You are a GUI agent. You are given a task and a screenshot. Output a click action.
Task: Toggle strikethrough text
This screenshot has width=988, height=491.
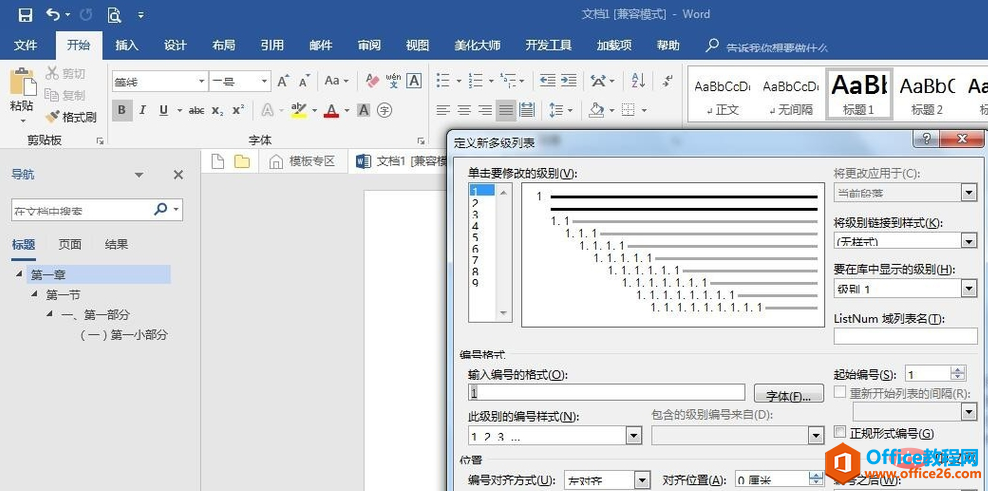[x=197, y=110]
